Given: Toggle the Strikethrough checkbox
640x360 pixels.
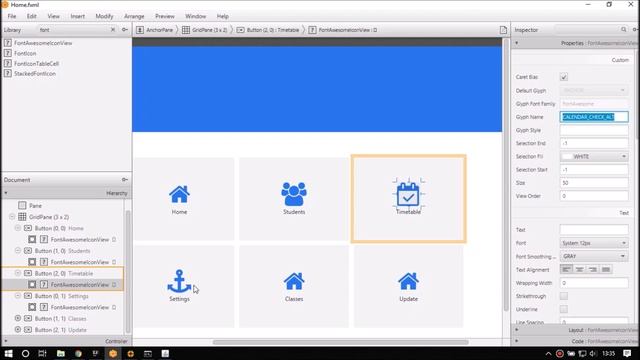Looking at the screenshot, I should pyautogui.click(x=564, y=296).
